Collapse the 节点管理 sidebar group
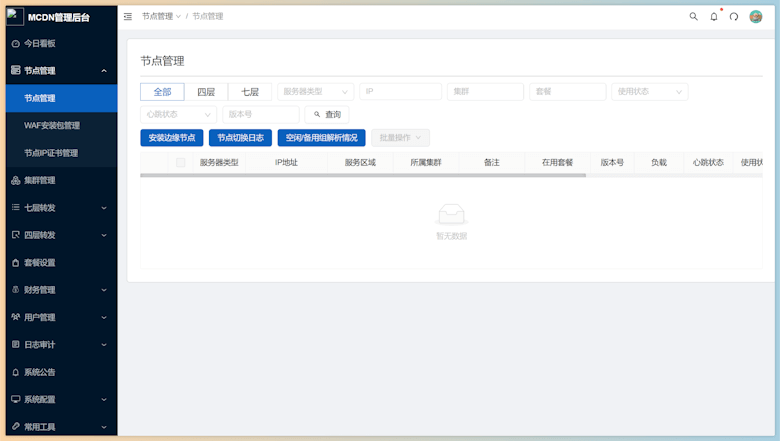The width and height of the screenshot is (780, 441). tap(104, 71)
